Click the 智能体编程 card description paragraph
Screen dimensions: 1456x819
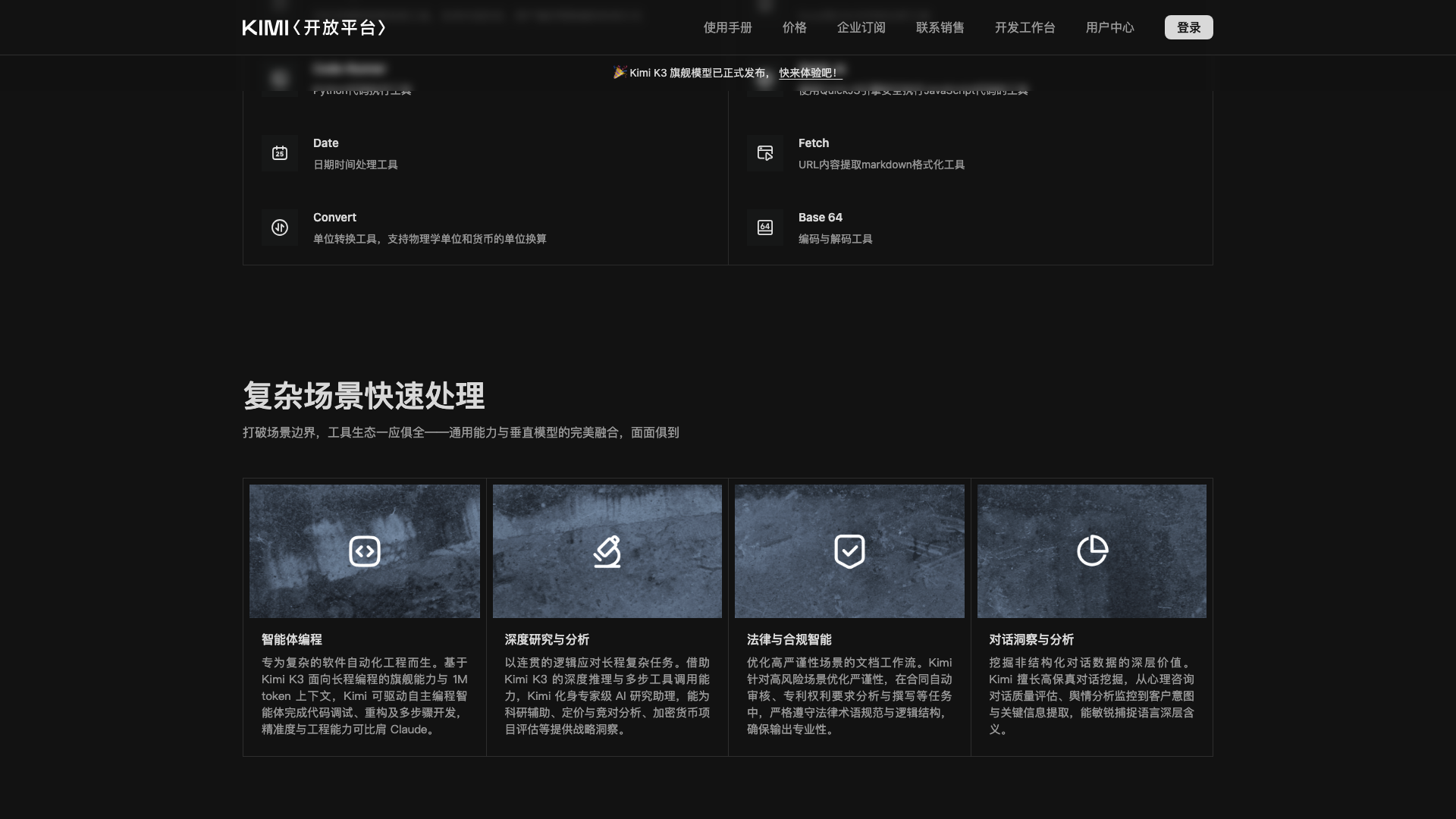point(365,696)
